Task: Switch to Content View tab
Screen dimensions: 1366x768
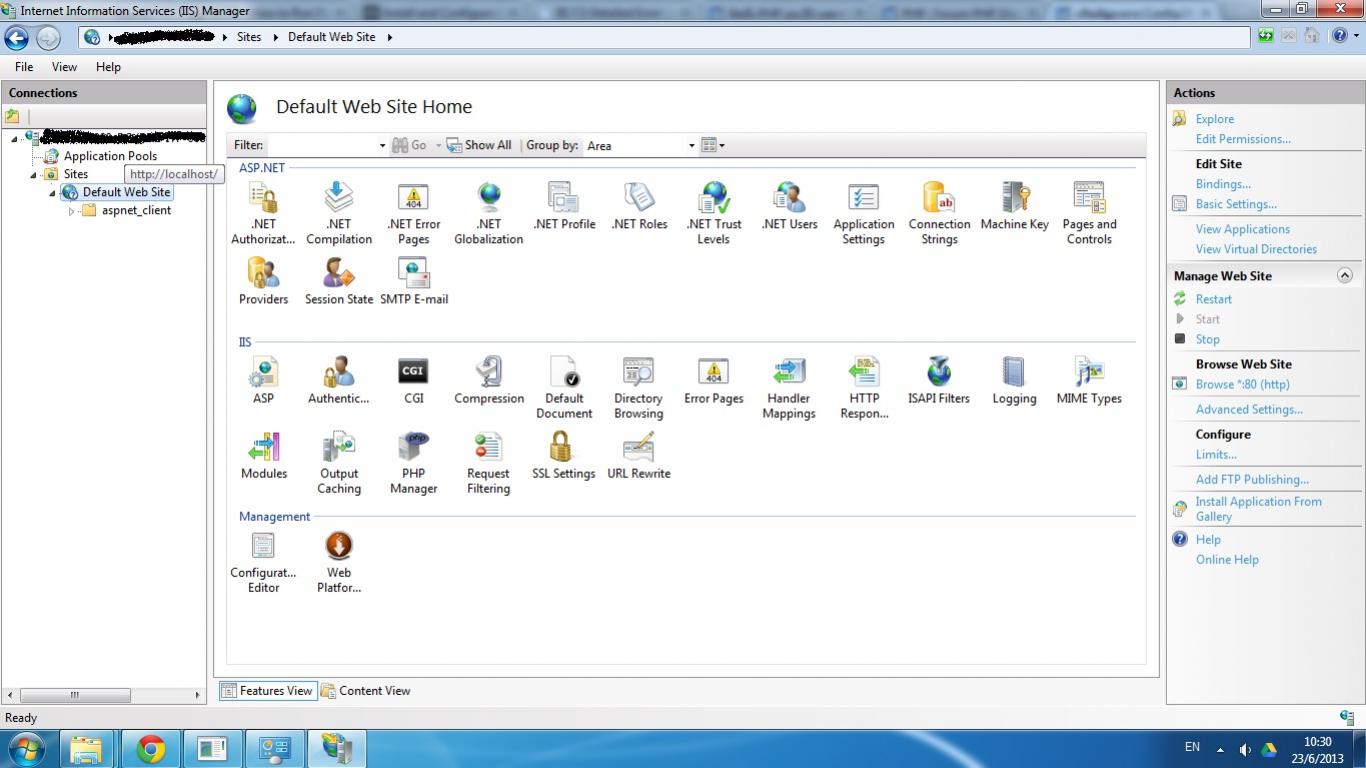Action: 366,691
